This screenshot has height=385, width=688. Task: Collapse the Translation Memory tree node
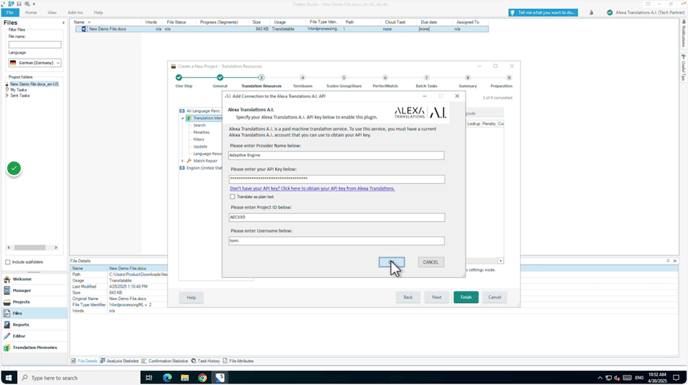[183, 118]
